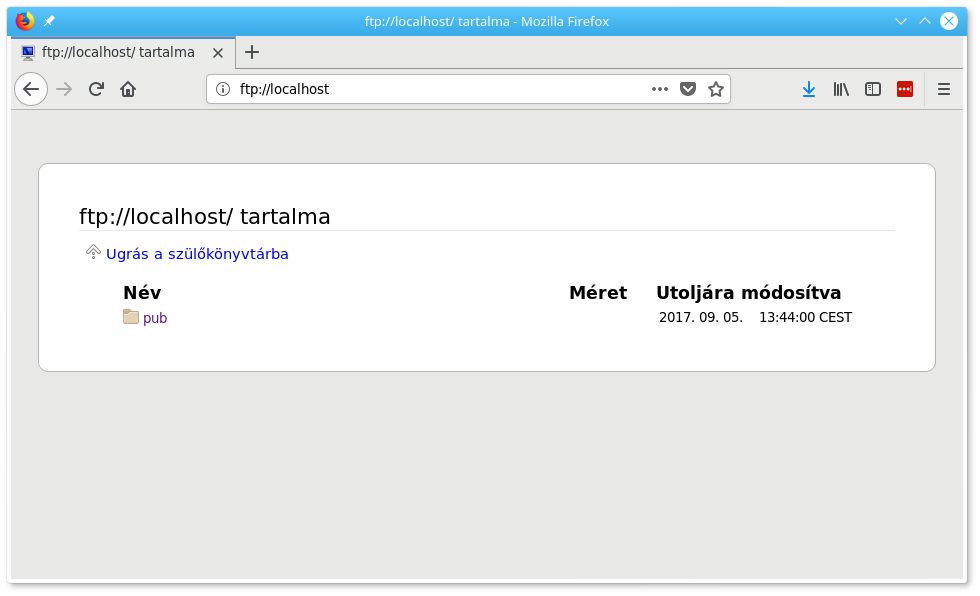Click the ftp://localhost/ tartalma heading
The image size is (980, 596).
204,217
